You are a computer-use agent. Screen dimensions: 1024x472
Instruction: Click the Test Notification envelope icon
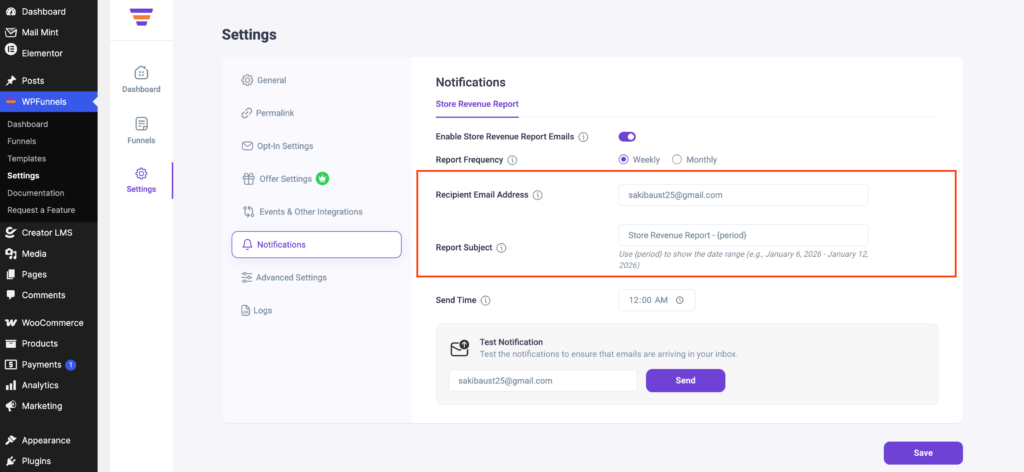(x=460, y=349)
